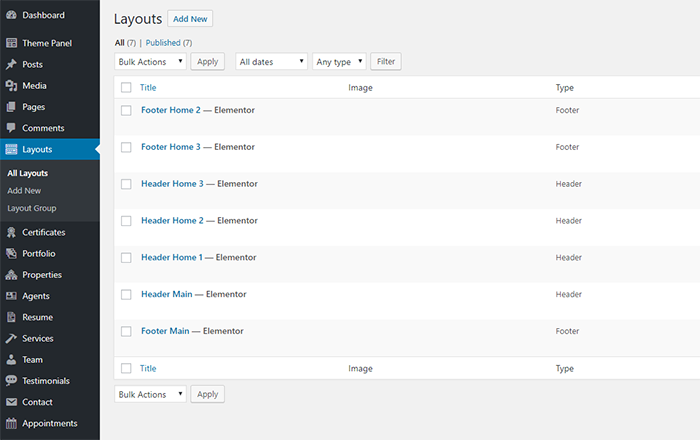
Task: Open the bottom Bulk Actions dropdown
Action: click(x=150, y=394)
